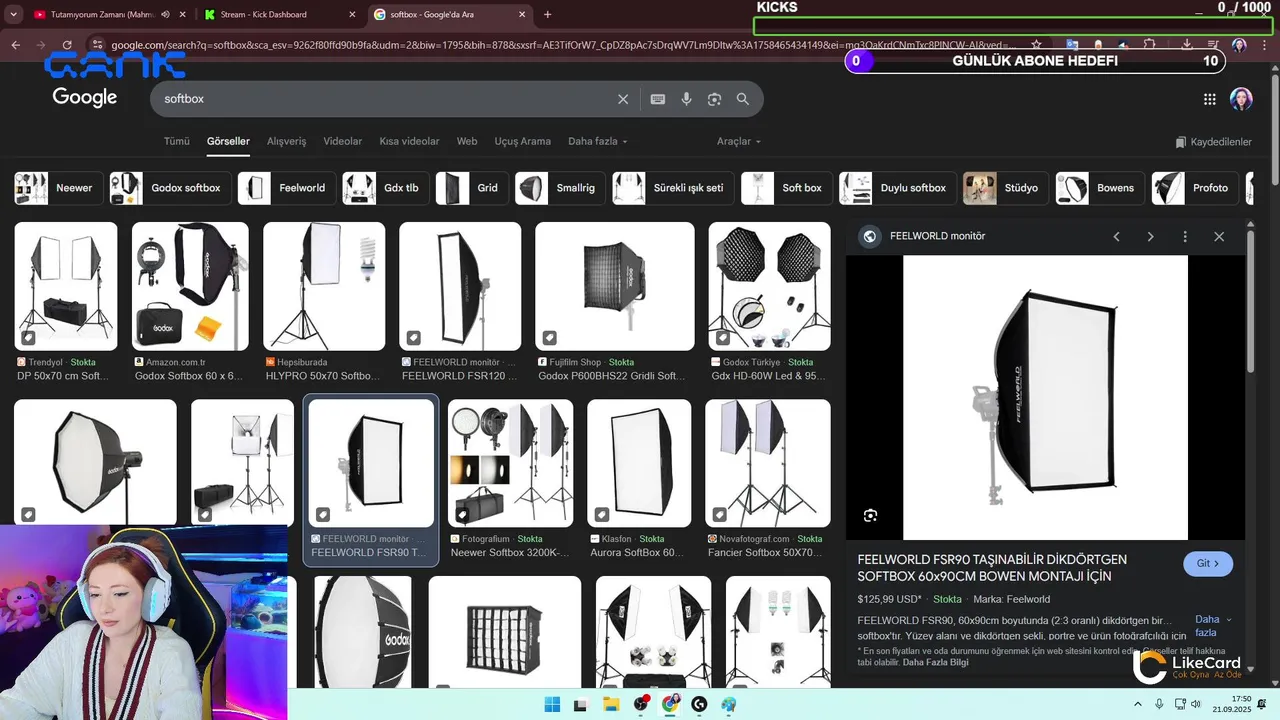
Task: Switch to the Web results tab
Action: click(467, 141)
